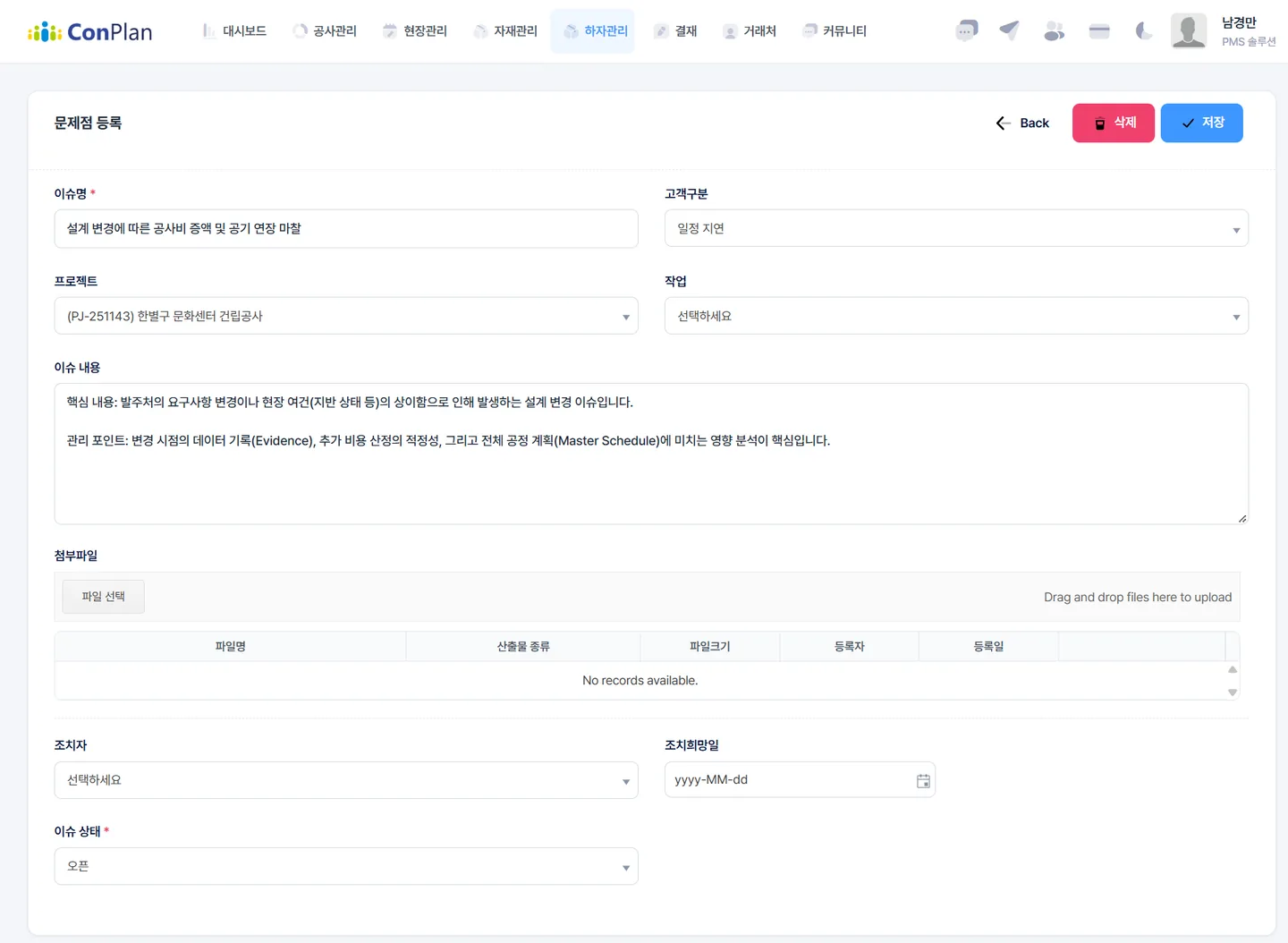Screen dimensions: 1288x943
Task: Click the card icon in header
Action: click(x=1099, y=31)
